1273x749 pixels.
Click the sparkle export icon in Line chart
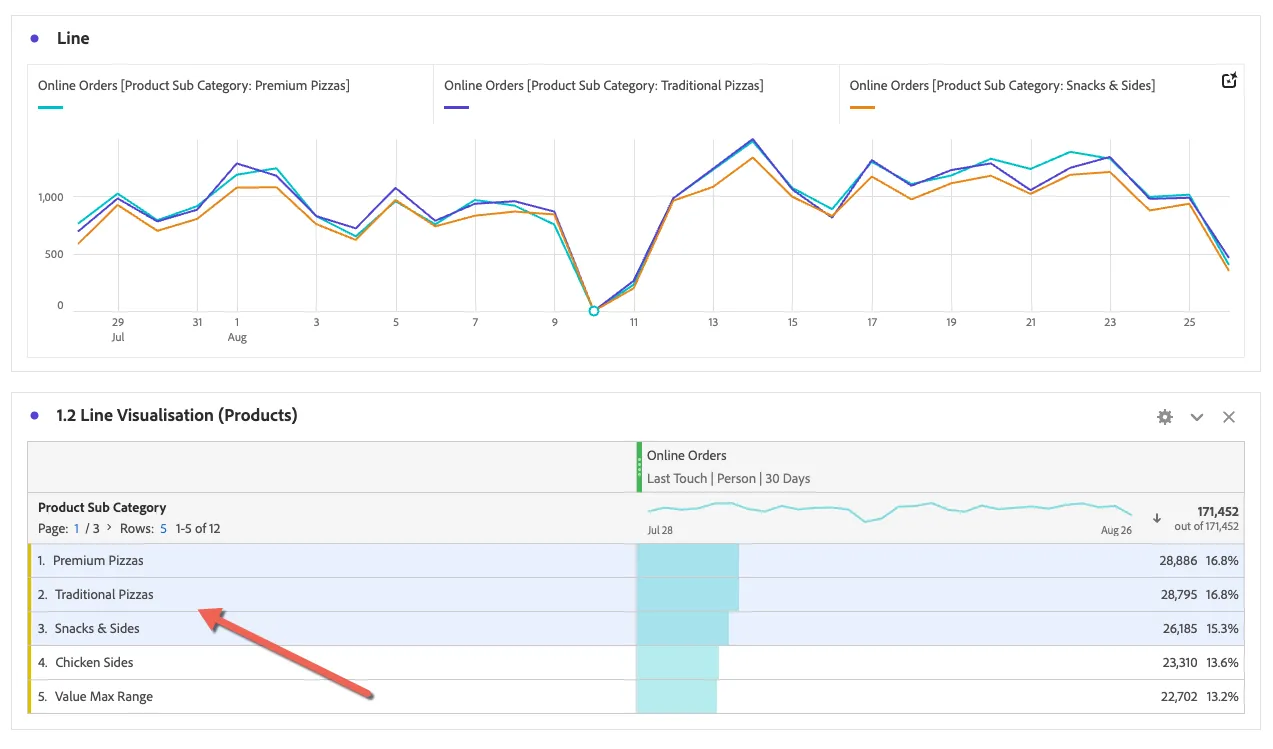pyautogui.click(x=1230, y=81)
